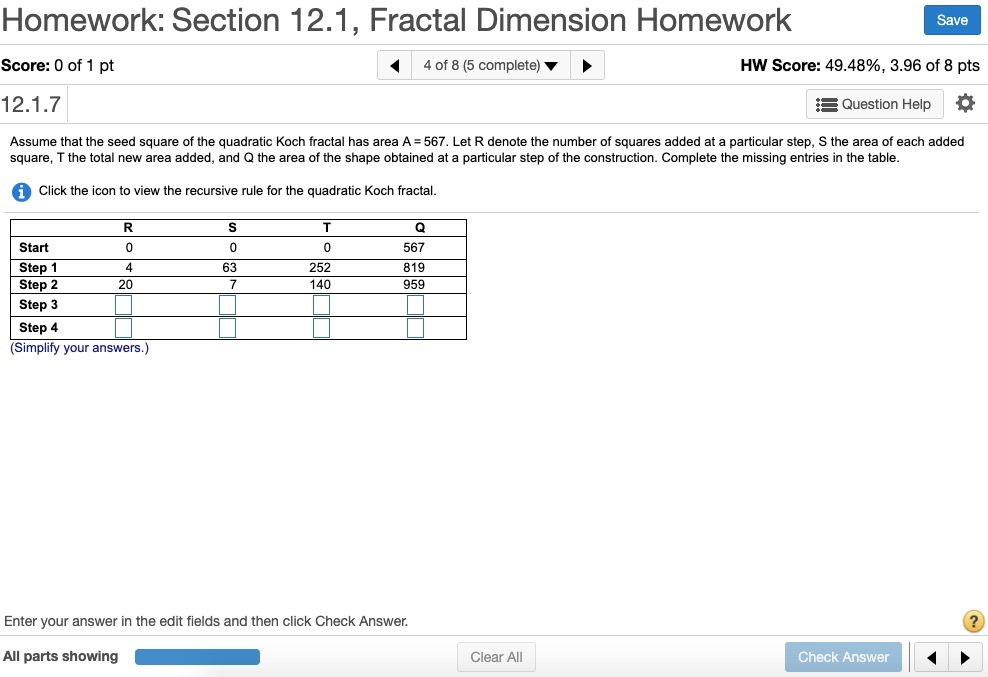988x677 pixels.
Task: Click the blue information icon for the recursive rule
Action: click(x=21, y=192)
